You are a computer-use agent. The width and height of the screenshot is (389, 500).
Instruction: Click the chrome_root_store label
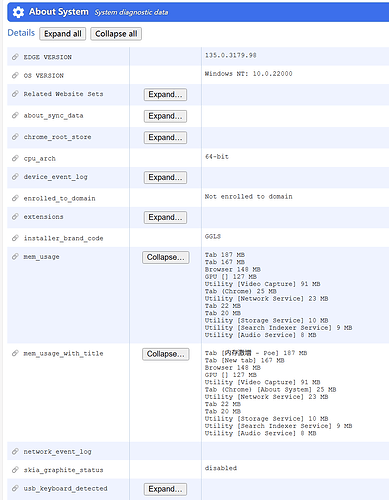[57, 137]
